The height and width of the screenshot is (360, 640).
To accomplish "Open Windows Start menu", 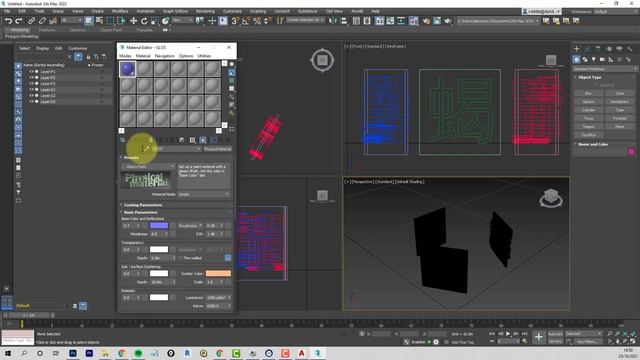I will pyautogui.click(x=7, y=353).
